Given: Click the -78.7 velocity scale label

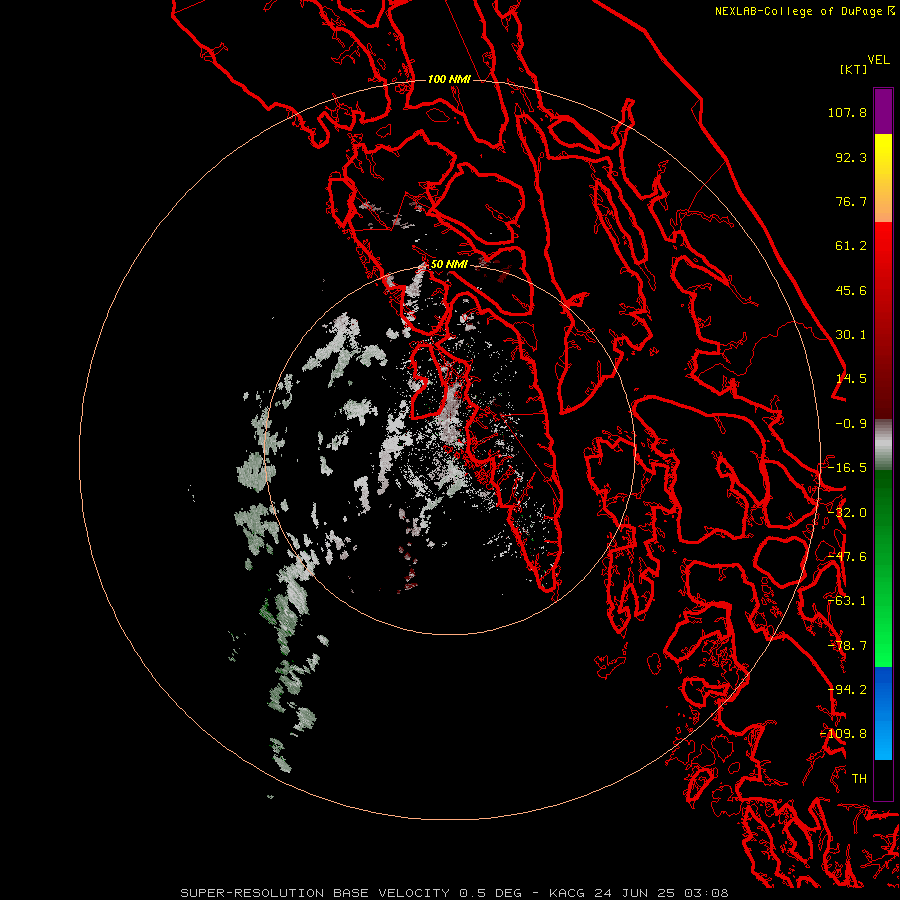Looking at the screenshot, I should (847, 646).
